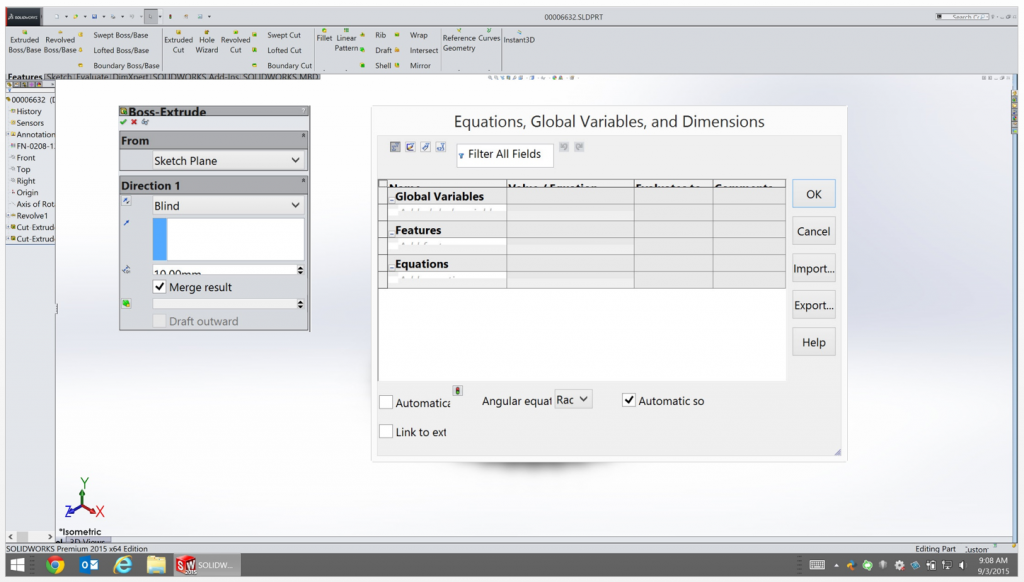Click the Export... button
1024x582 pixels.
click(x=813, y=305)
